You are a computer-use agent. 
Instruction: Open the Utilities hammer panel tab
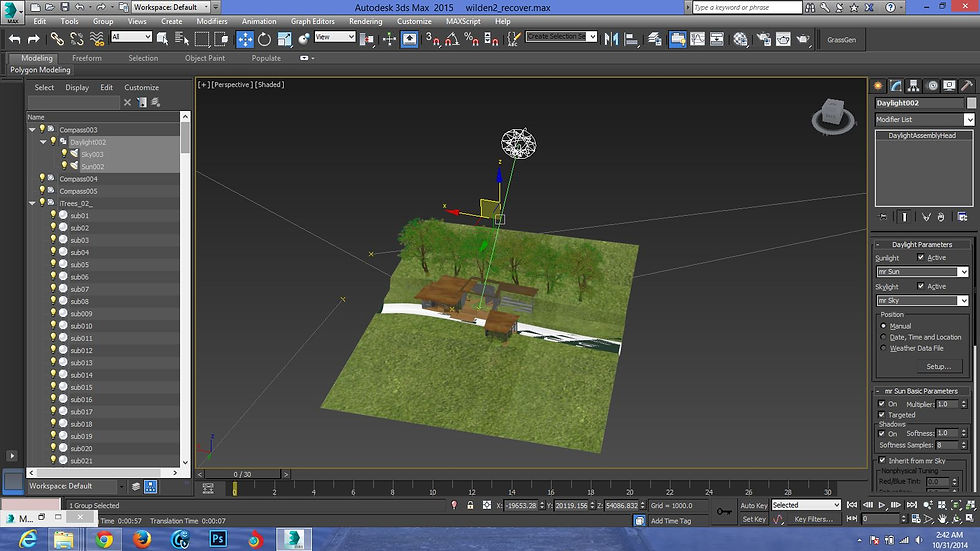[x=968, y=86]
